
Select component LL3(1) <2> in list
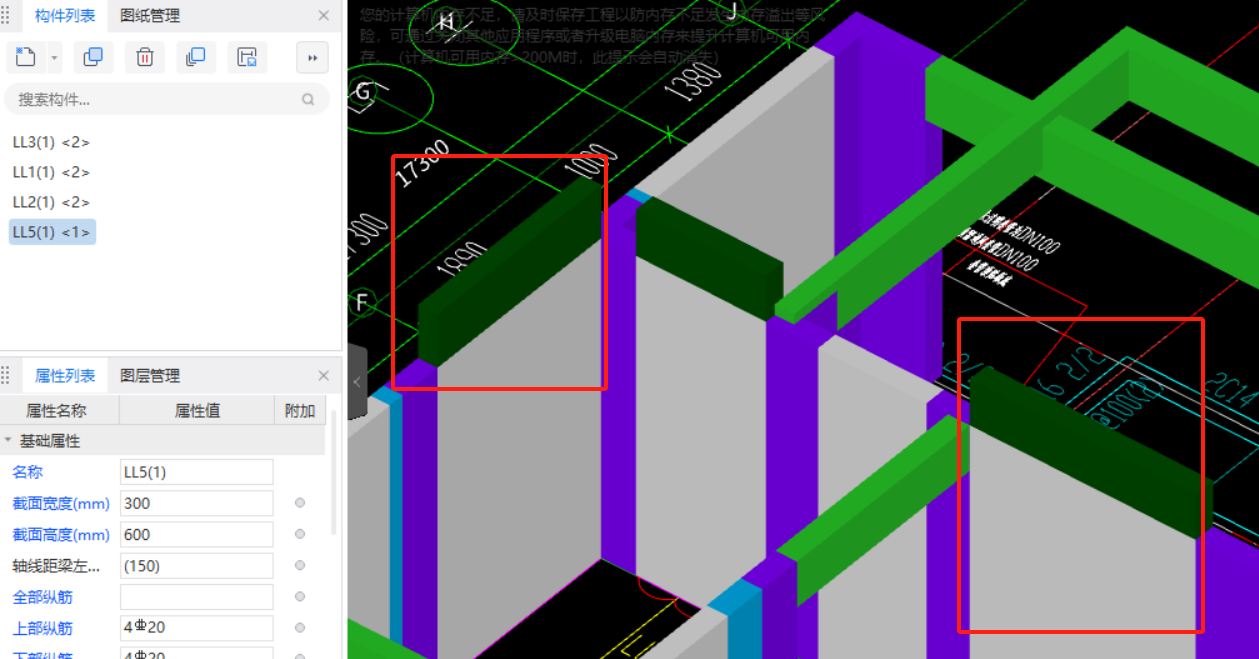pos(51,142)
